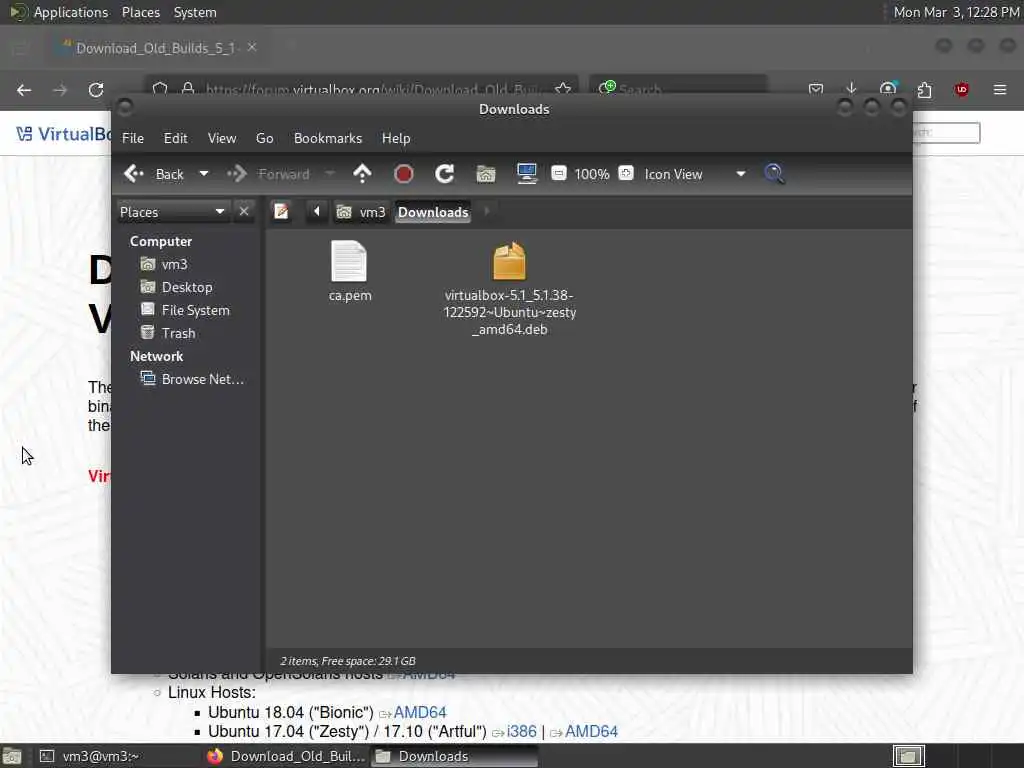Reset zoom via the 100% label

(x=592, y=174)
